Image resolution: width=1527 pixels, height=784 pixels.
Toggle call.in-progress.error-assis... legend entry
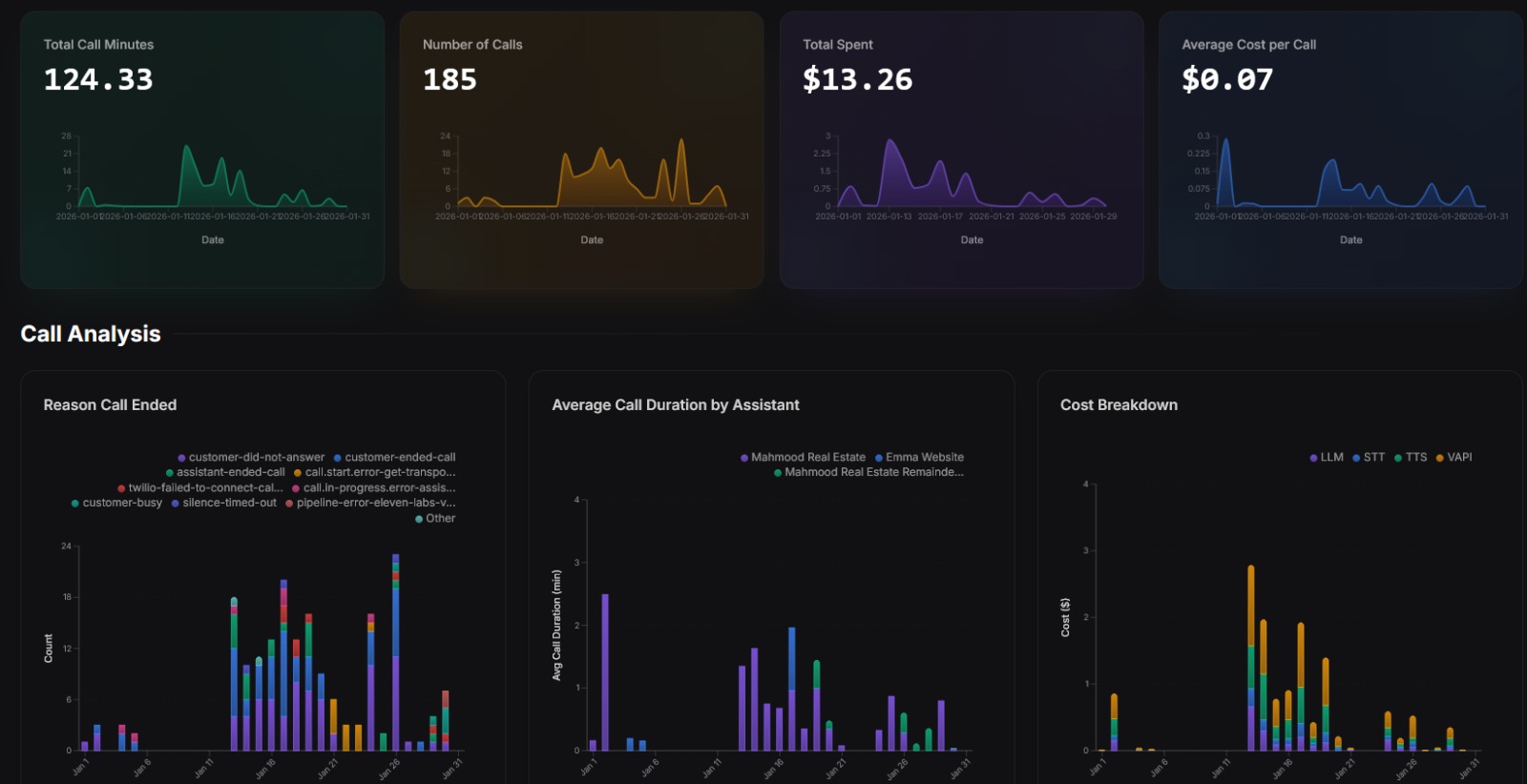click(374, 487)
